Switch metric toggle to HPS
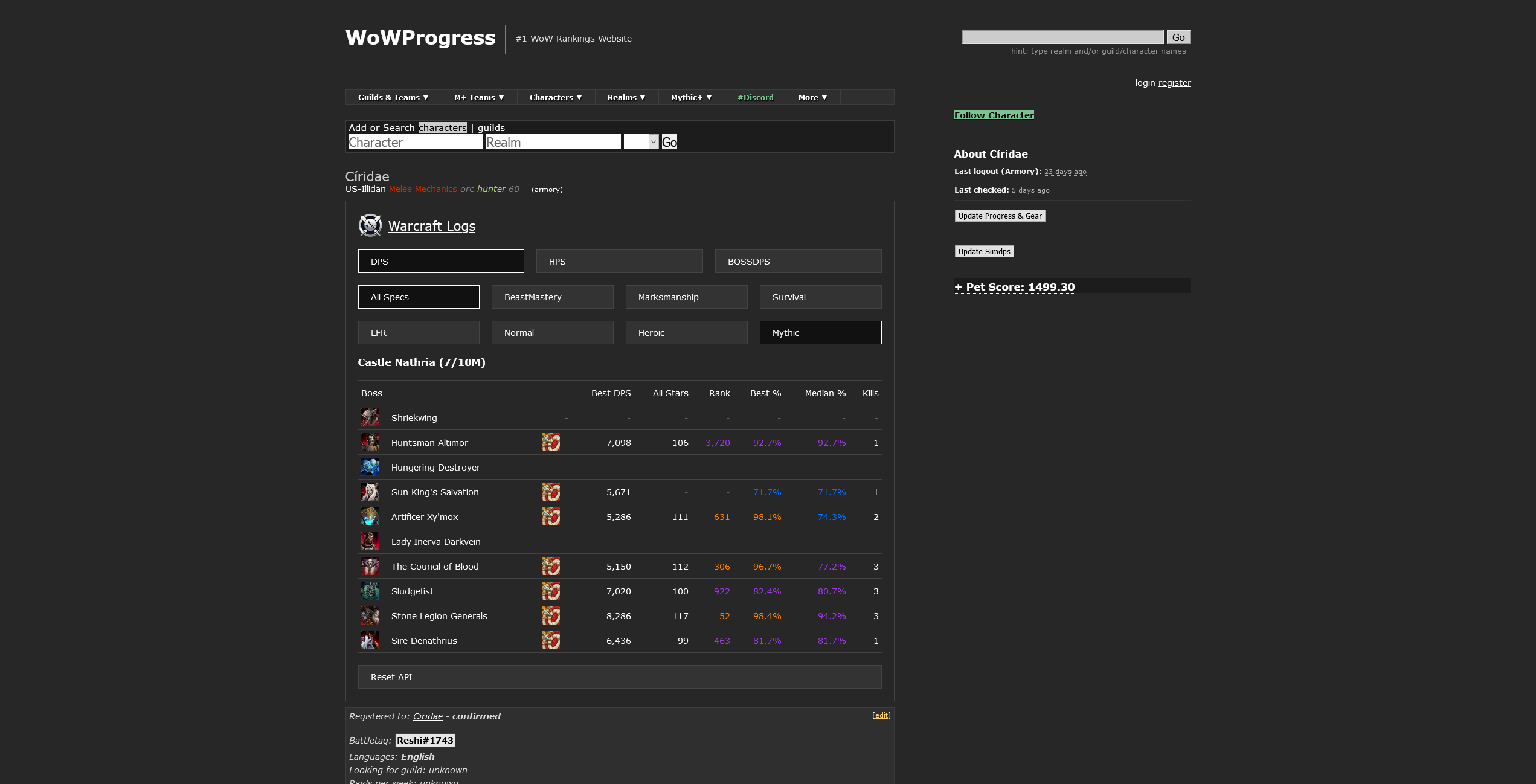1536x784 pixels. coord(619,262)
